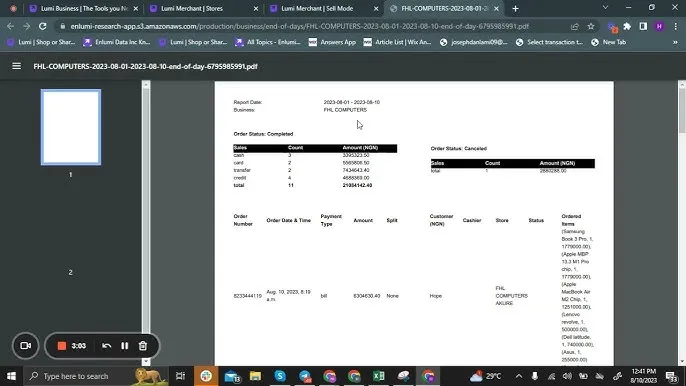Select the FHL-COMPUTERS PDF tab

pos(444,8)
